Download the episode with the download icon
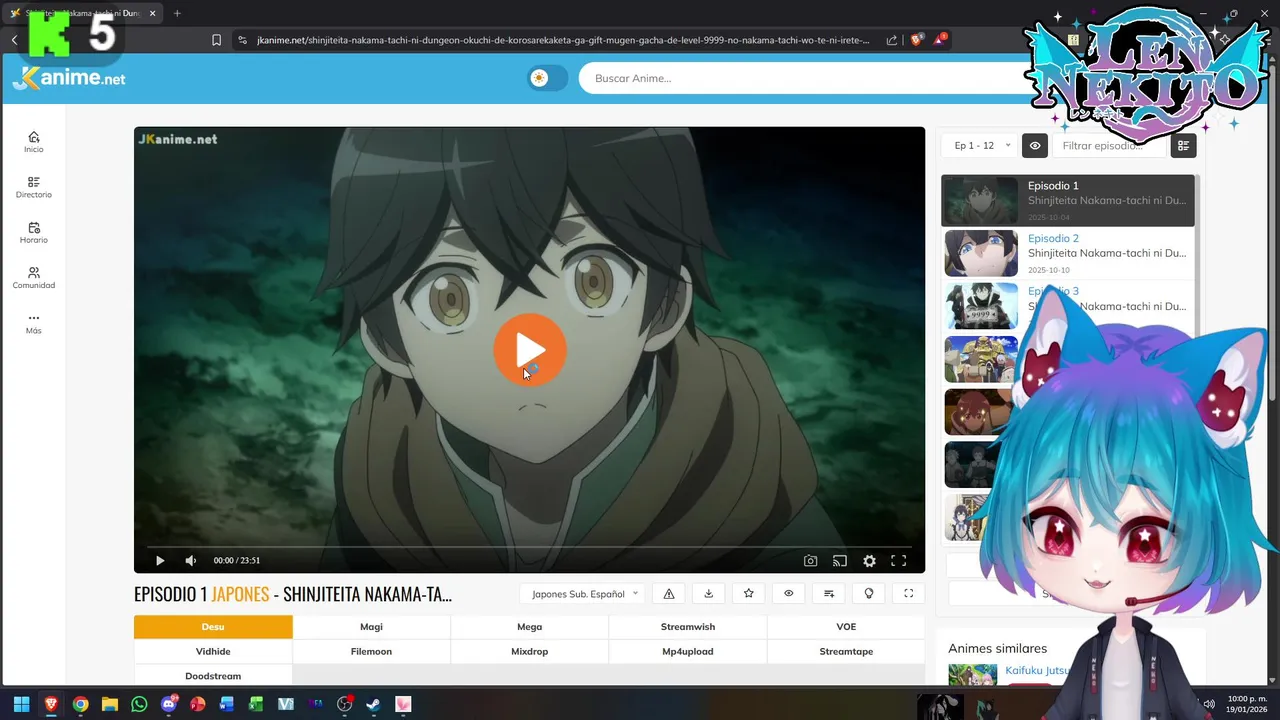The height and width of the screenshot is (720, 1280). [709, 594]
